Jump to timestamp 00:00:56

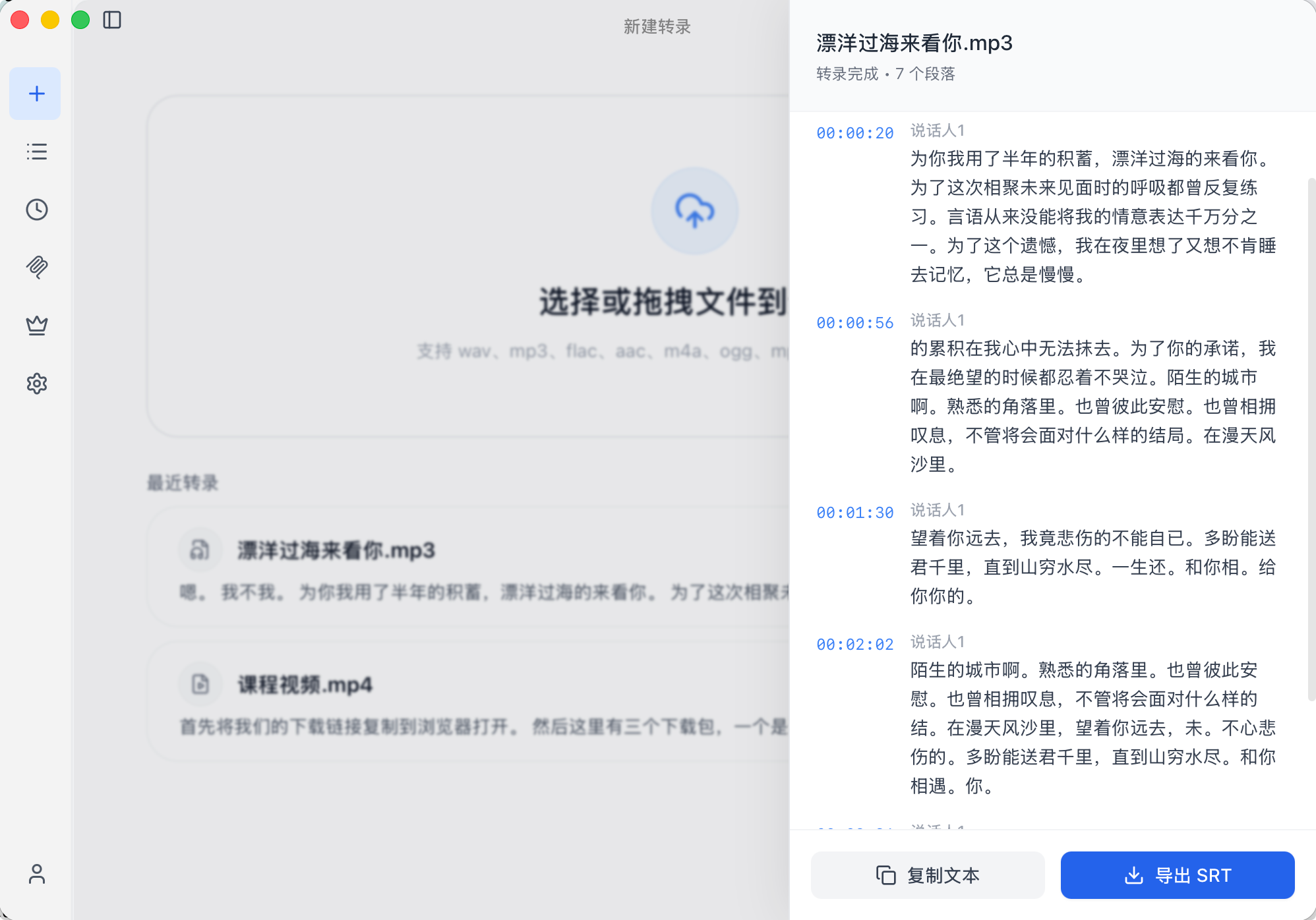(854, 323)
